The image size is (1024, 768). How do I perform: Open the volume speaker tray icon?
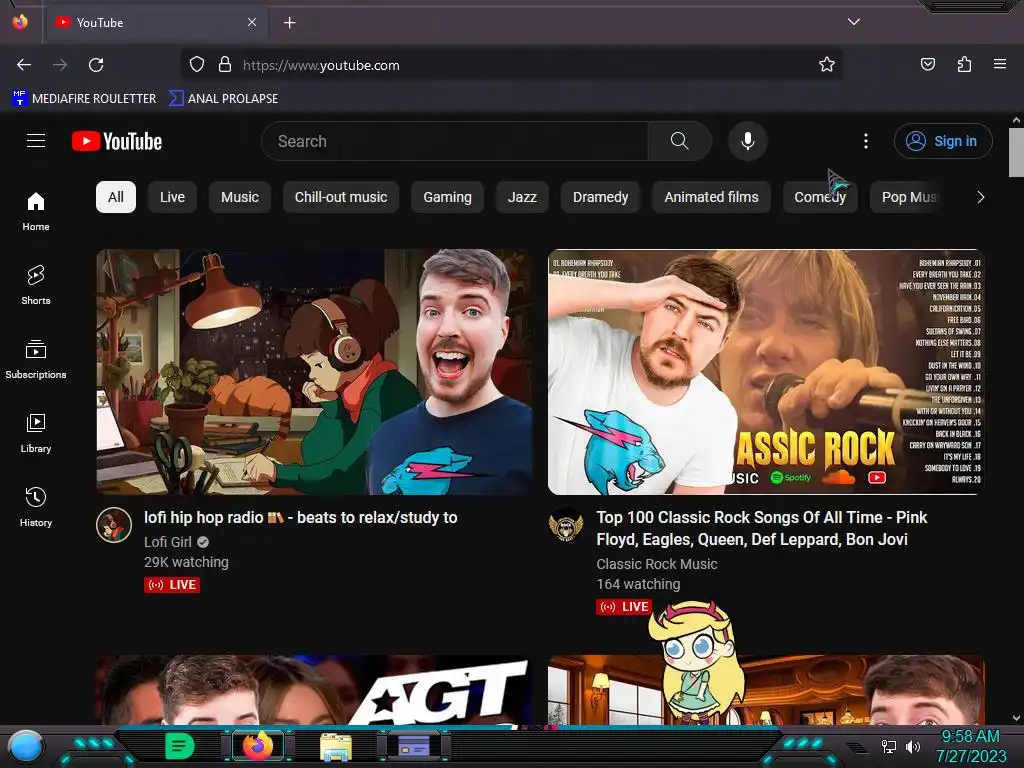click(x=912, y=746)
